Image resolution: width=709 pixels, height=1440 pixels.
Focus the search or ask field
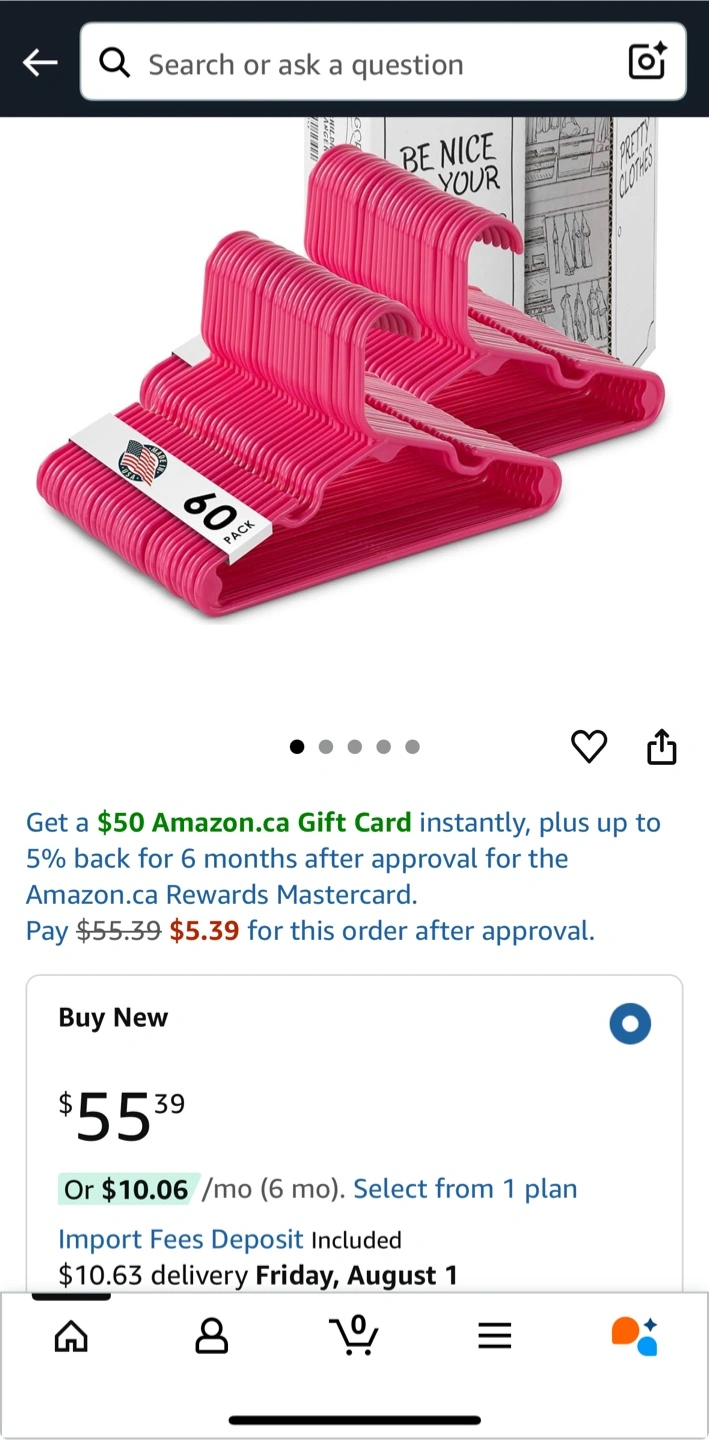[383, 63]
